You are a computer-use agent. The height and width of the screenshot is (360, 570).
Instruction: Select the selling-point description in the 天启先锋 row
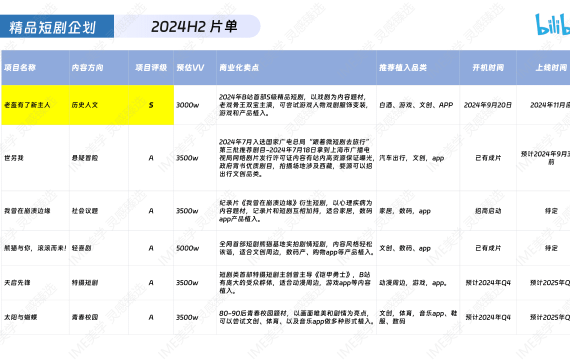pos(295,283)
